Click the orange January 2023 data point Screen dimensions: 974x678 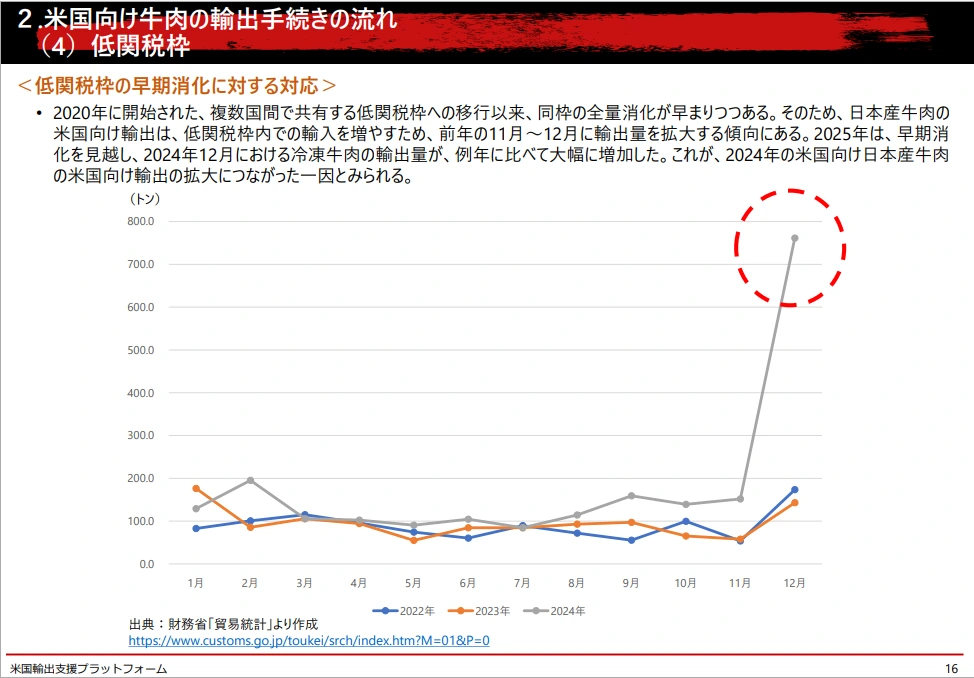point(196,489)
